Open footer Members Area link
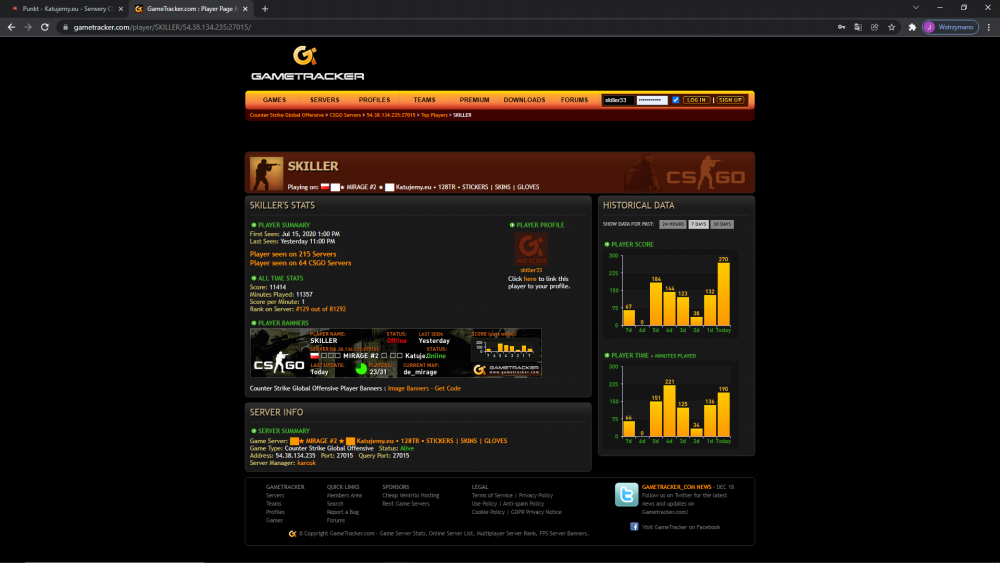Viewport: 1000px width, 563px height. [x=344, y=495]
